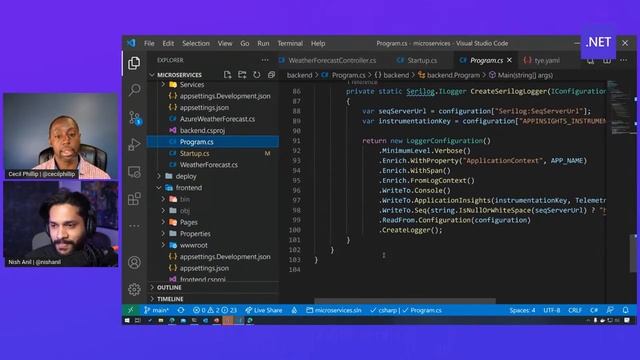Open the Search view in activity bar
The height and width of the screenshot is (360, 640).
point(134,90)
